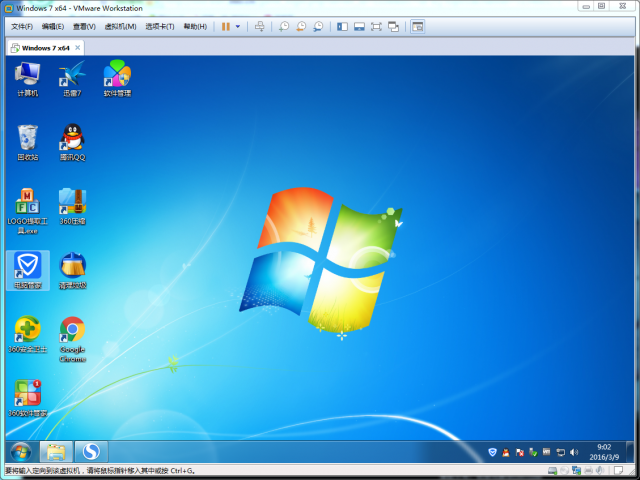Image resolution: width=640 pixels, height=480 pixels.
Task: Open the Windows Start menu orb
Action: (21, 452)
